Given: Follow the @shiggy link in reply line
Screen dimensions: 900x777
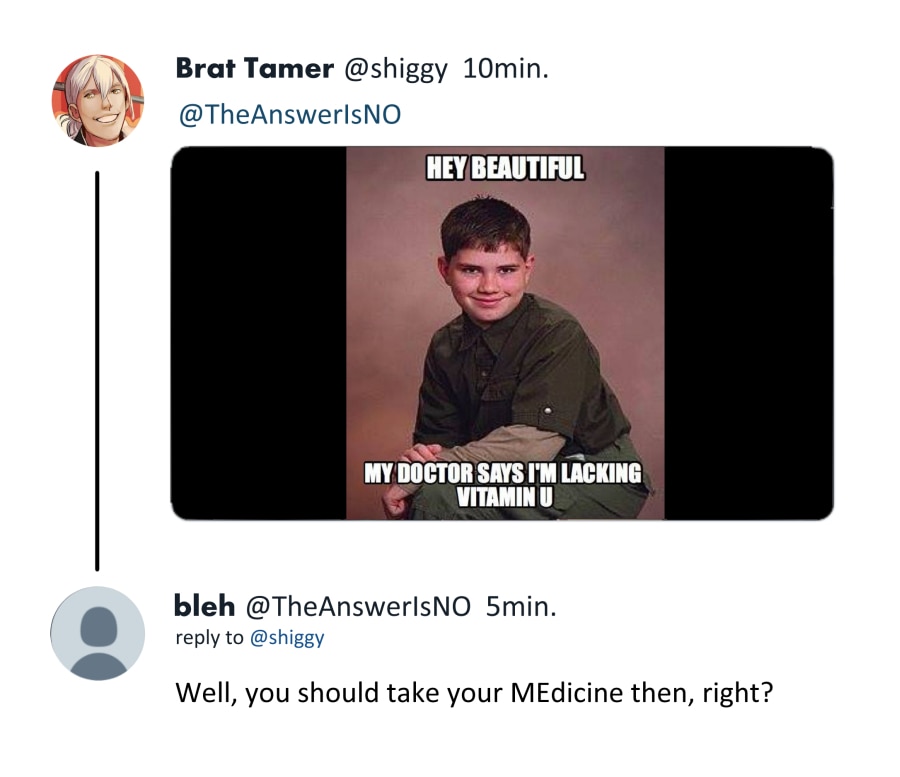Looking at the screenshot, I should 286,638.
